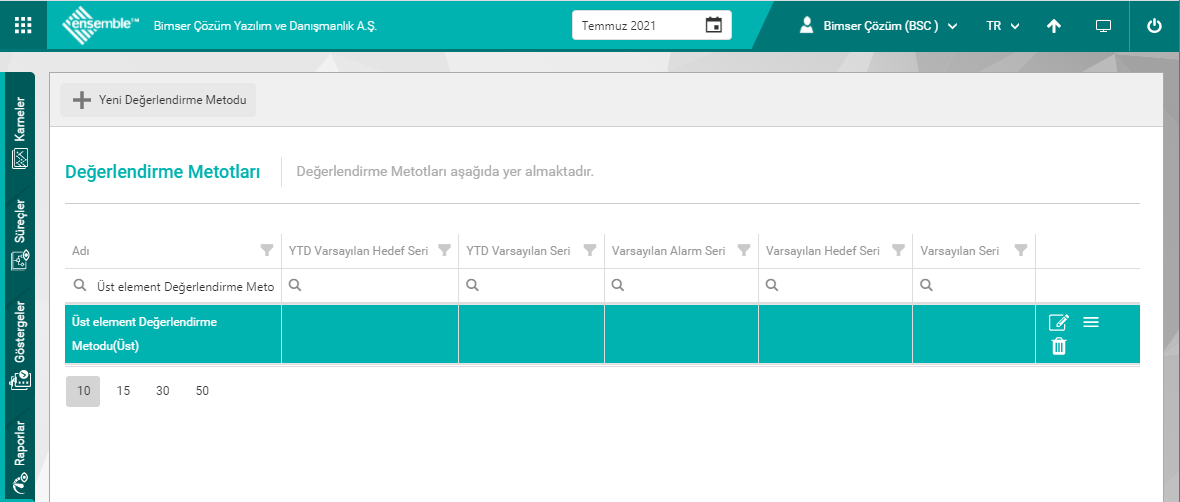Open the Göstergeler sidebar tab
This screenshot has width=1180, height=502.
pyautogui.click(x=20, y=345)
